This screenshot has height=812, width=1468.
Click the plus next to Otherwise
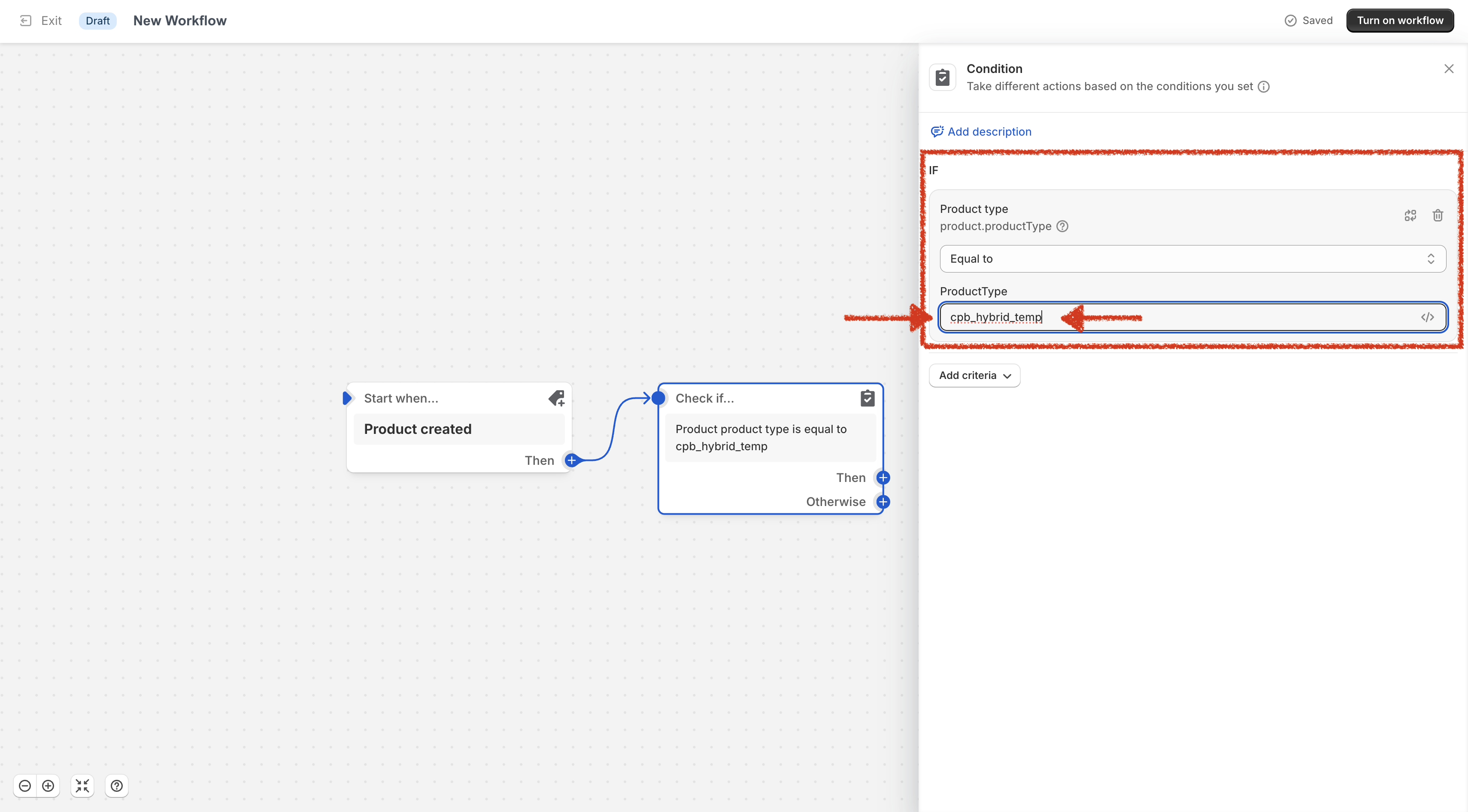tap(883, 502)
